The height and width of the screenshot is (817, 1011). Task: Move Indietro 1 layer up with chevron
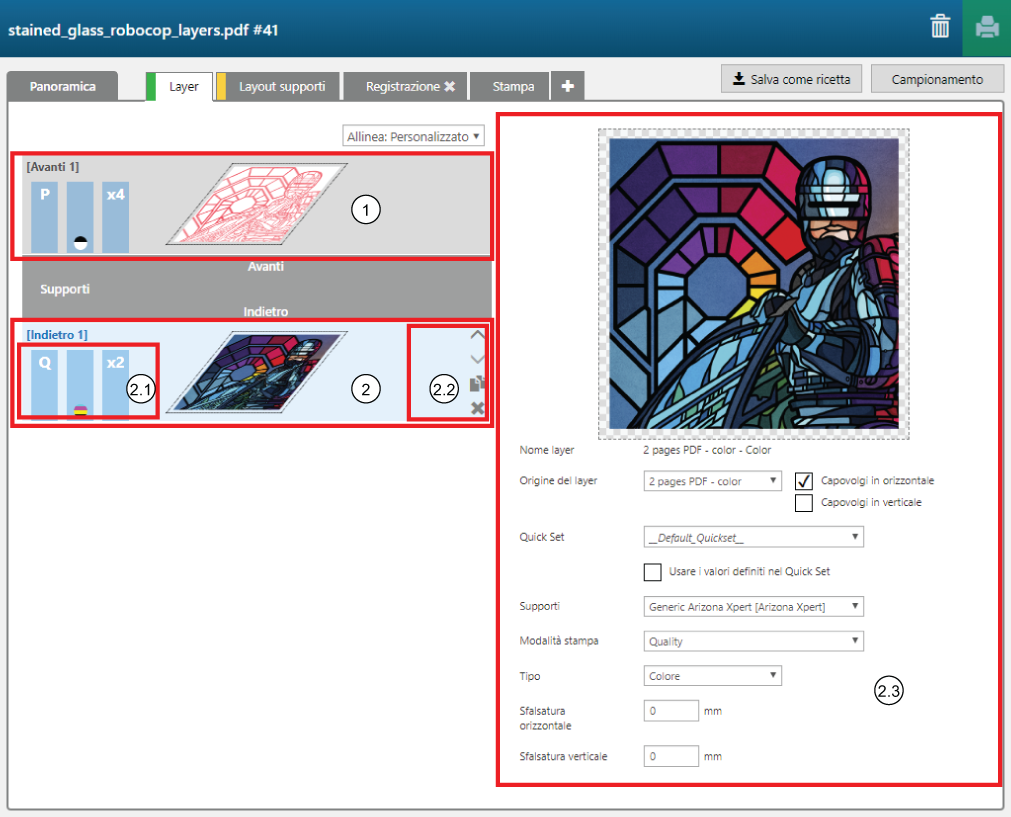(477, 334)
